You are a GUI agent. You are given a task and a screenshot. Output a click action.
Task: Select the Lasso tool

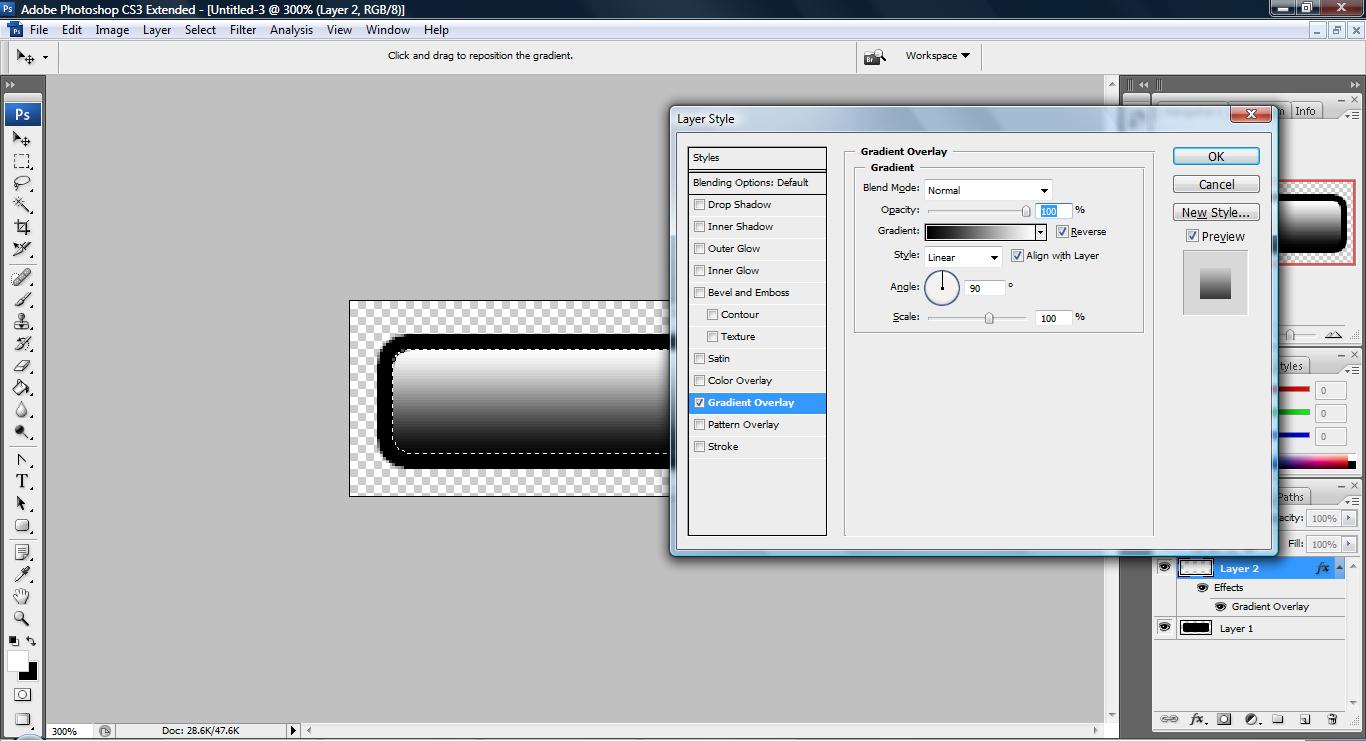[22, 183]
